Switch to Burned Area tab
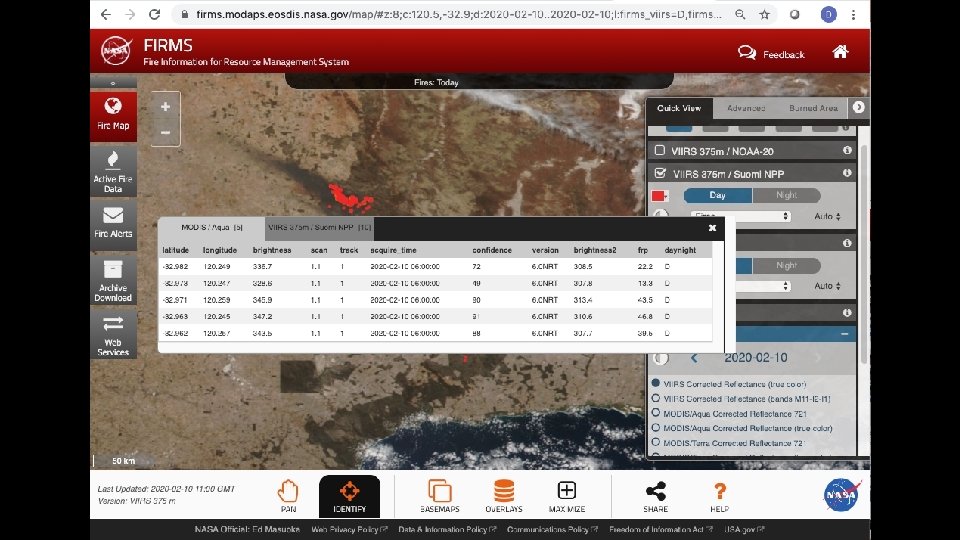The height and width of the screenshot is (540, 960). [x=813, y=108]
